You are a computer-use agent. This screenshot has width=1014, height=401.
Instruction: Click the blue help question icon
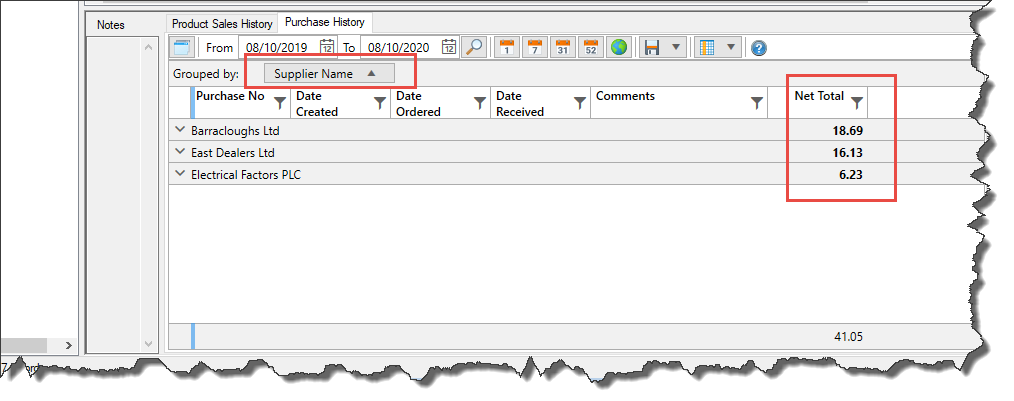759,47
